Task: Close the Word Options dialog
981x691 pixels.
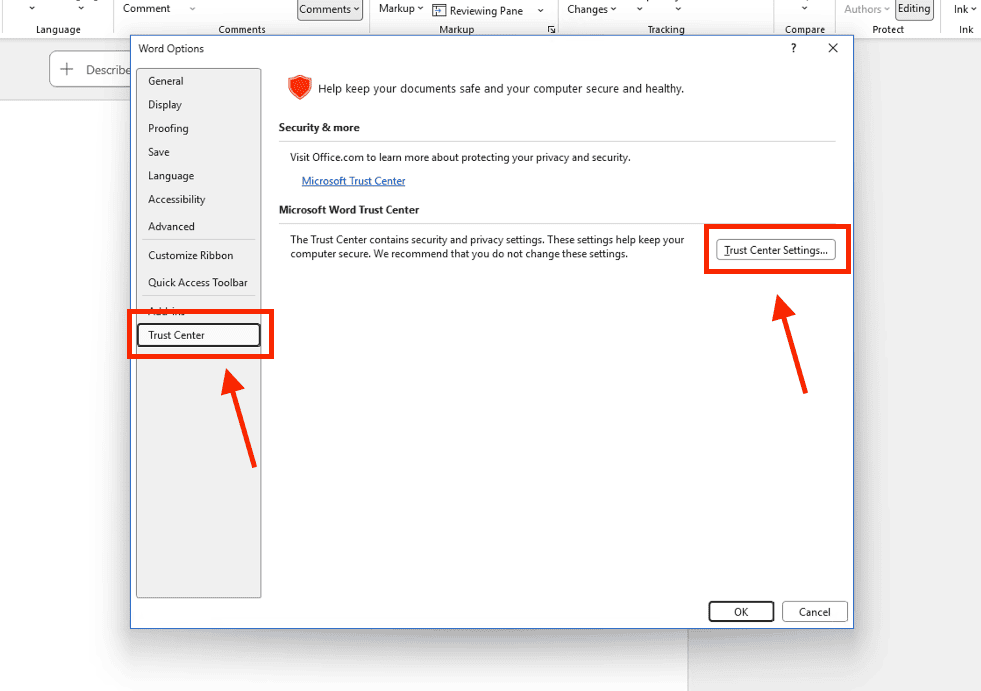Action: (833, 48)
